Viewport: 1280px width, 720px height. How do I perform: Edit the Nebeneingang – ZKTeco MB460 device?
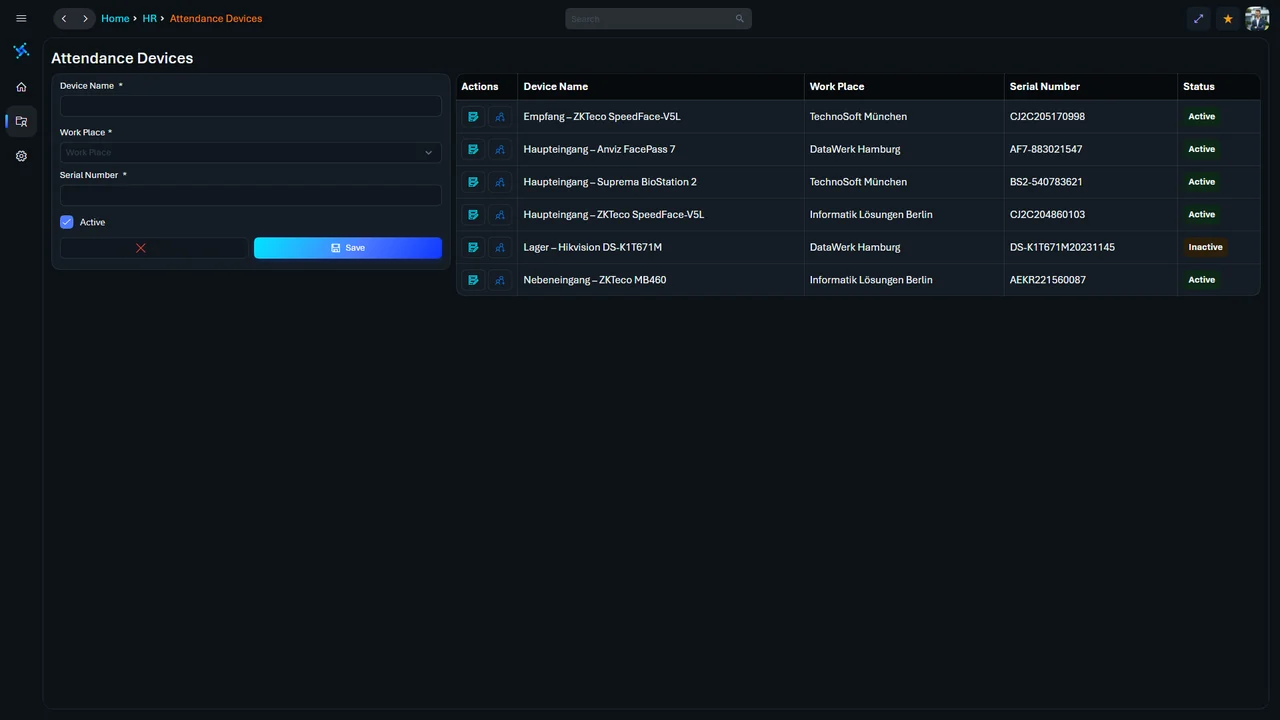473,280
